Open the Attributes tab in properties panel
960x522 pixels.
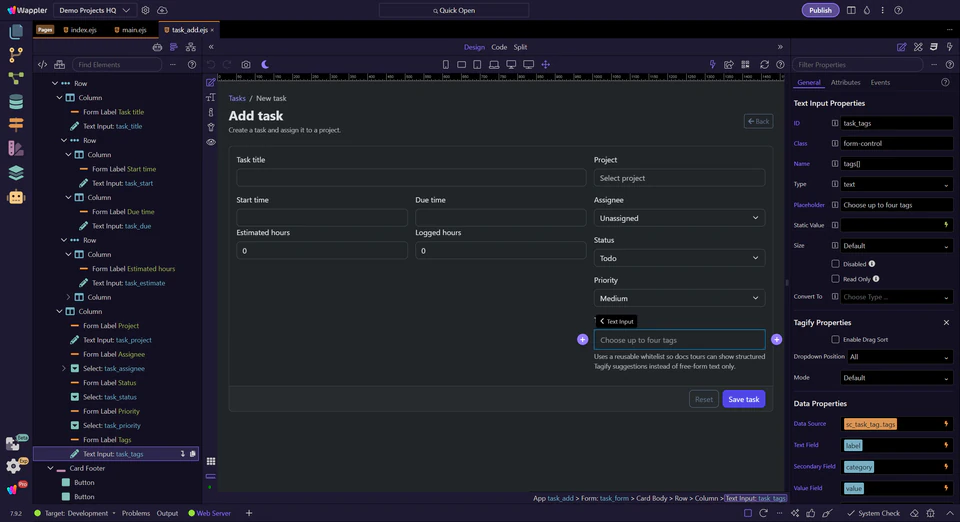tap(845, 83)
